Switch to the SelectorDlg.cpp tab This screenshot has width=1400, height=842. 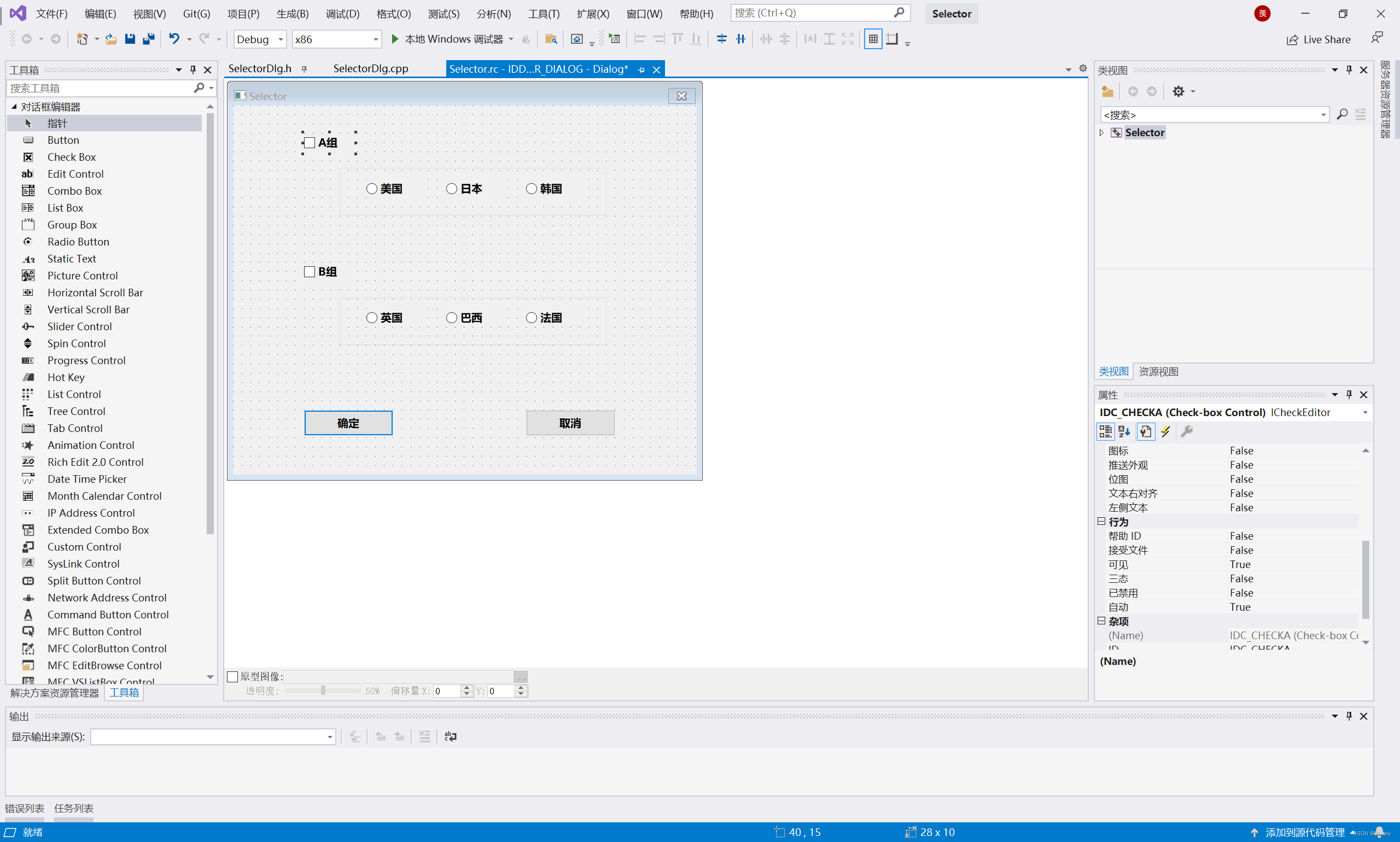[371, 69]
